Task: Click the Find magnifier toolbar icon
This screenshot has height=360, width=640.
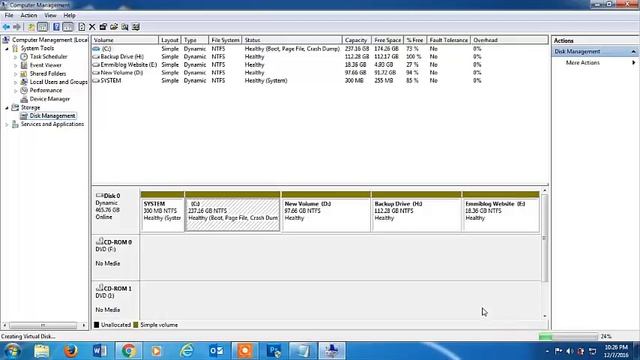Action: (124, 27)
